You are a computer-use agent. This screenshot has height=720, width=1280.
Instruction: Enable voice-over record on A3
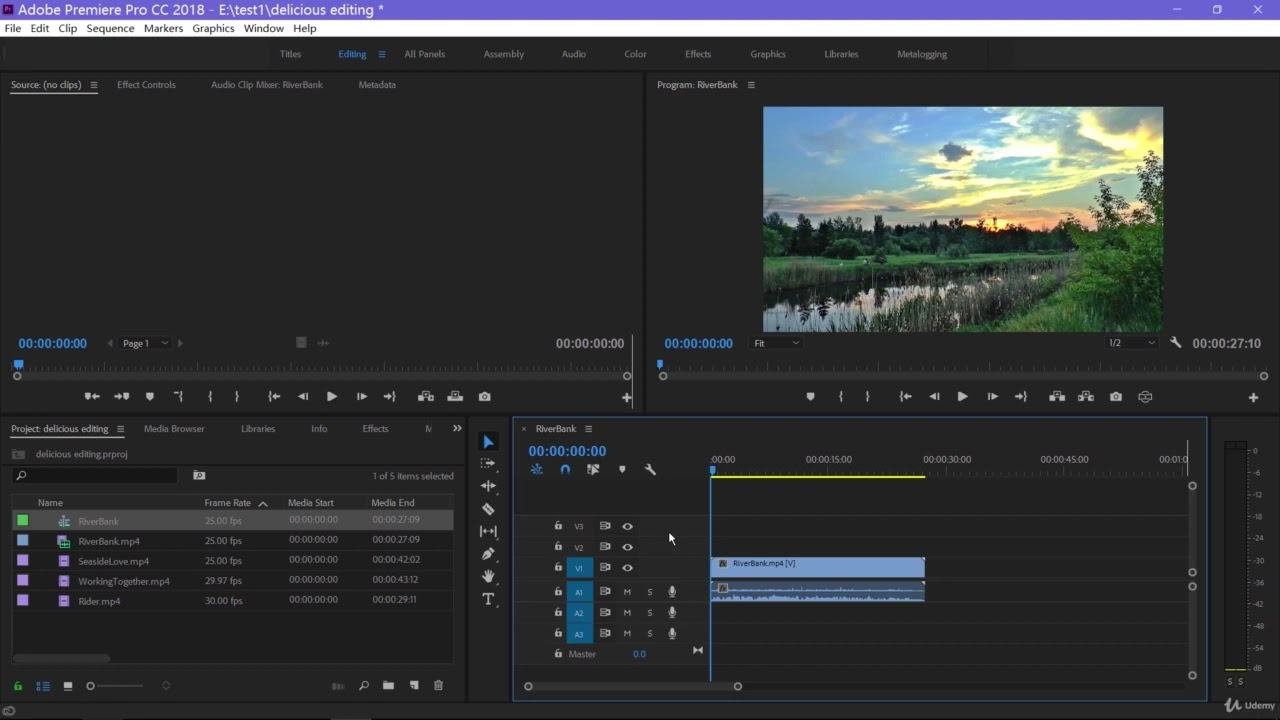tap(672, 634)
